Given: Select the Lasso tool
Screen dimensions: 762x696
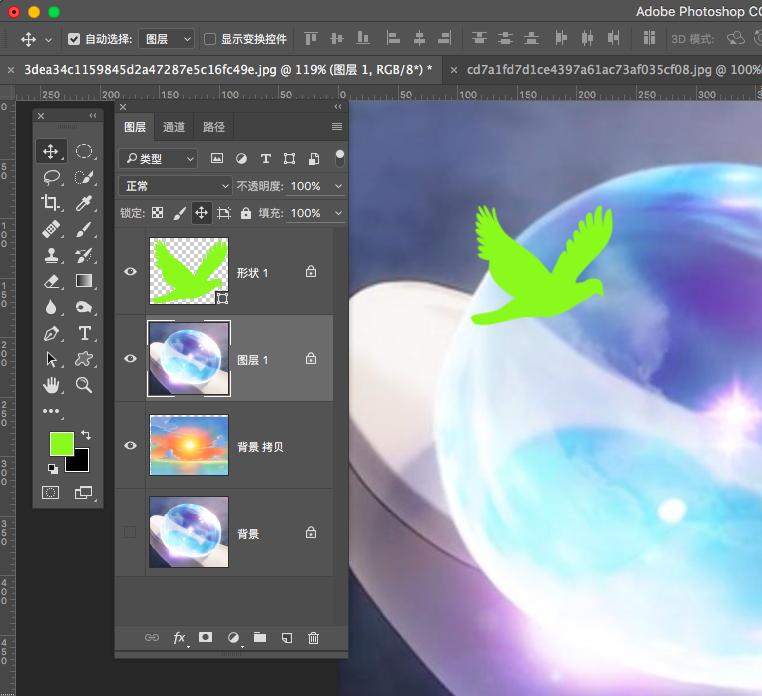Looking at the screenshot, I should [51, 177].
